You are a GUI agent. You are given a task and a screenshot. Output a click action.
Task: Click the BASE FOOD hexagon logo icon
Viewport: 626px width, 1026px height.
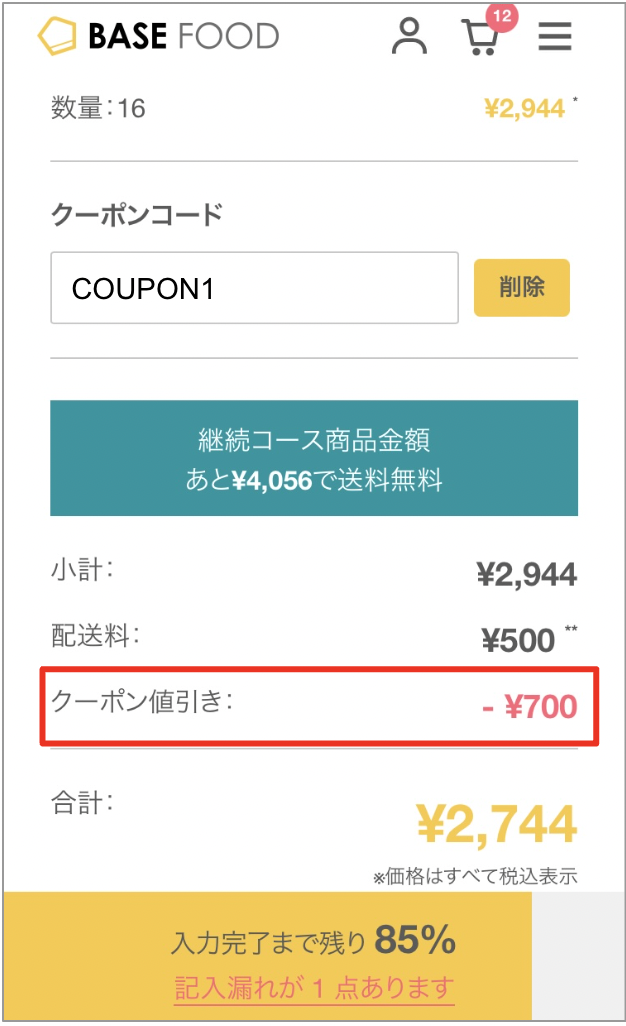point(57,37)
